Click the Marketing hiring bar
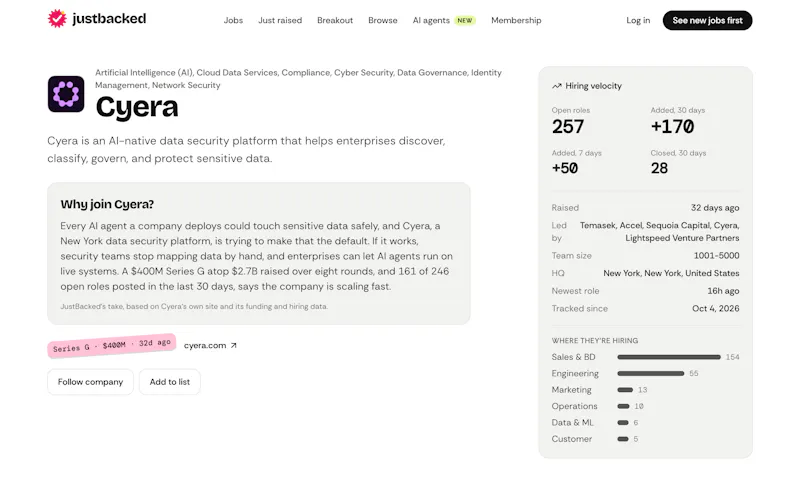This screenshot has height=479, width=800. pos(625,390)
